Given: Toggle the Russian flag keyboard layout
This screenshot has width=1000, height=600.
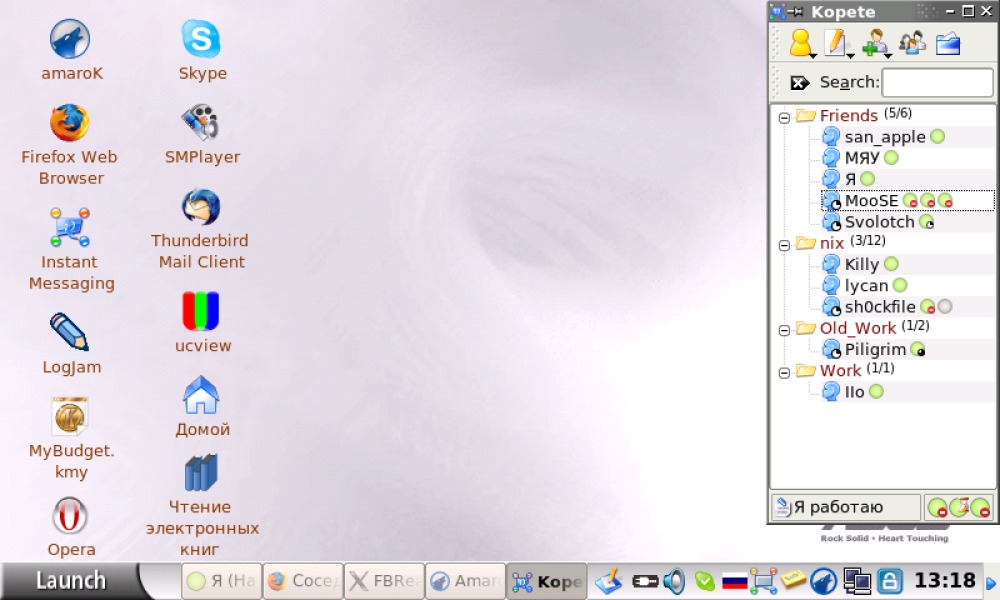Looking at the screenshot, I should [x=735, y=582].
